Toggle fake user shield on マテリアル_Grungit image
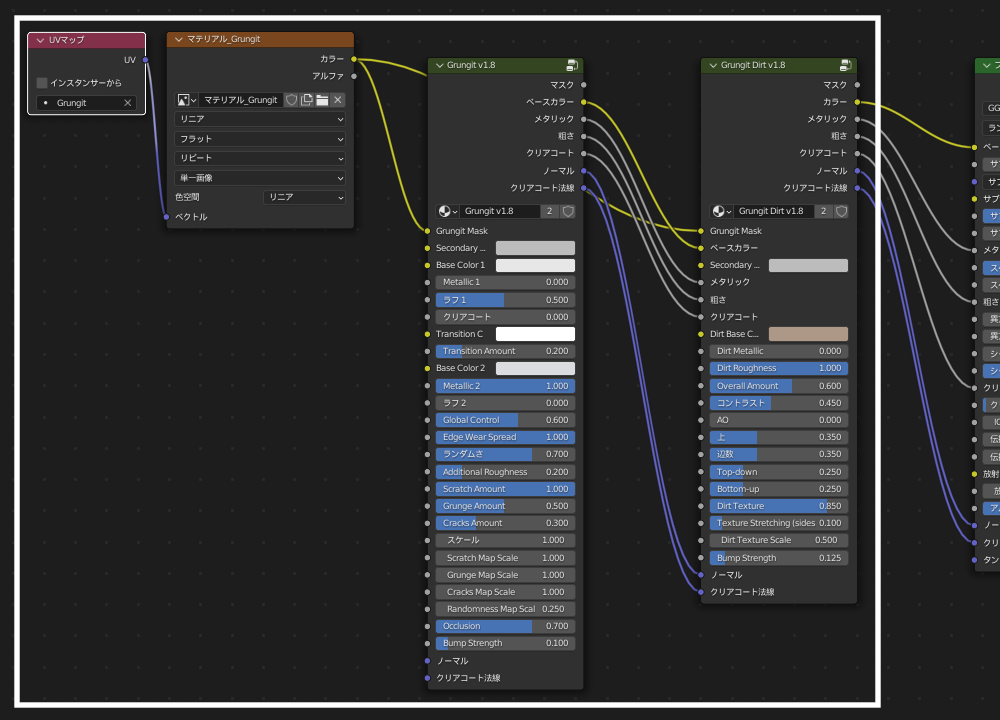The height and width of the screenshot is (720, 1000). point(291,100)
